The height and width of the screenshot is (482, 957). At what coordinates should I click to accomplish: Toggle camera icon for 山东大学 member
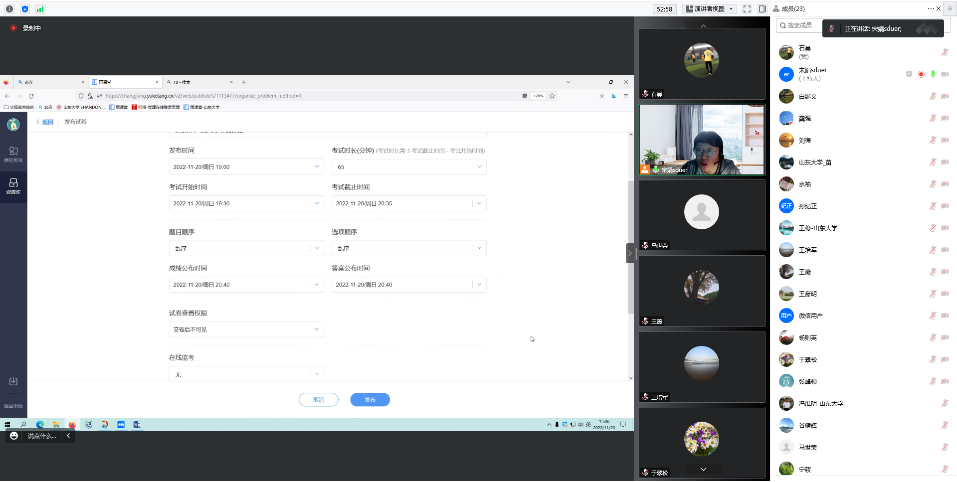point(944,162)
